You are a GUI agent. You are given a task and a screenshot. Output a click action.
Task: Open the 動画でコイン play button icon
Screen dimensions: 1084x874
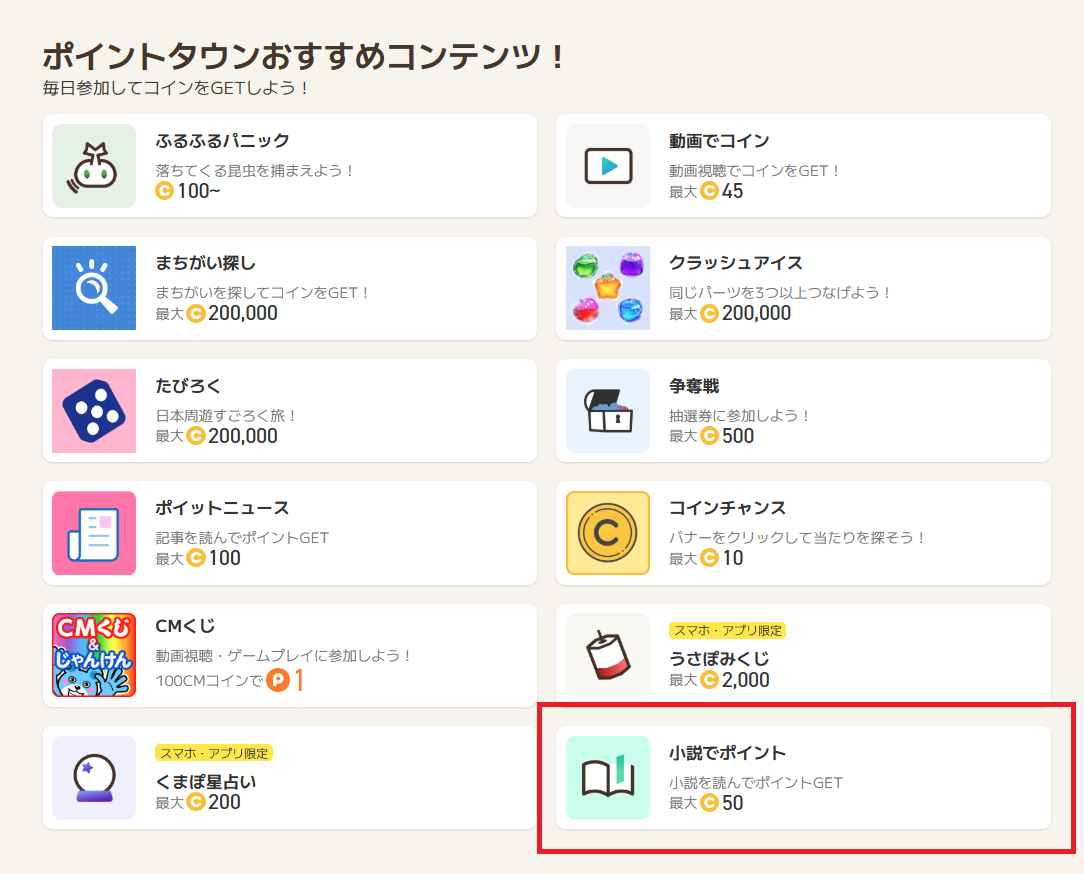coord(608,166)
